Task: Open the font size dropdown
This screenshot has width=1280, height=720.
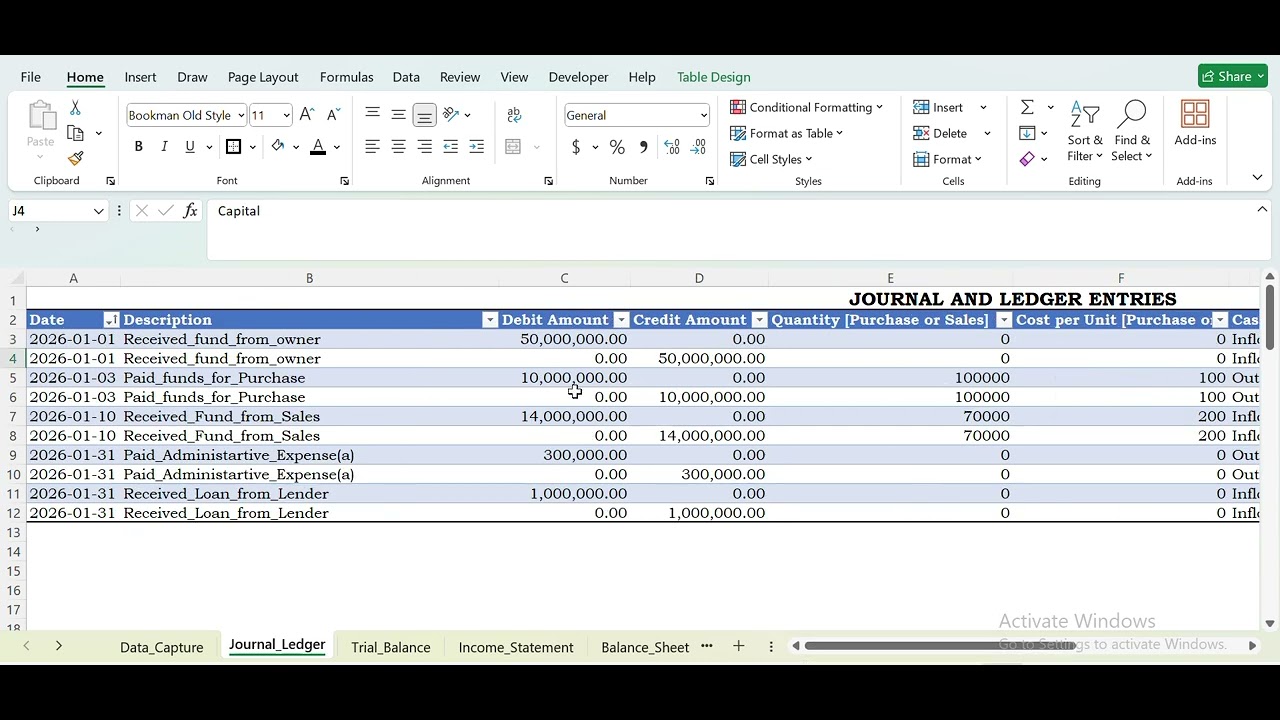Action: (x=286, y=115)
